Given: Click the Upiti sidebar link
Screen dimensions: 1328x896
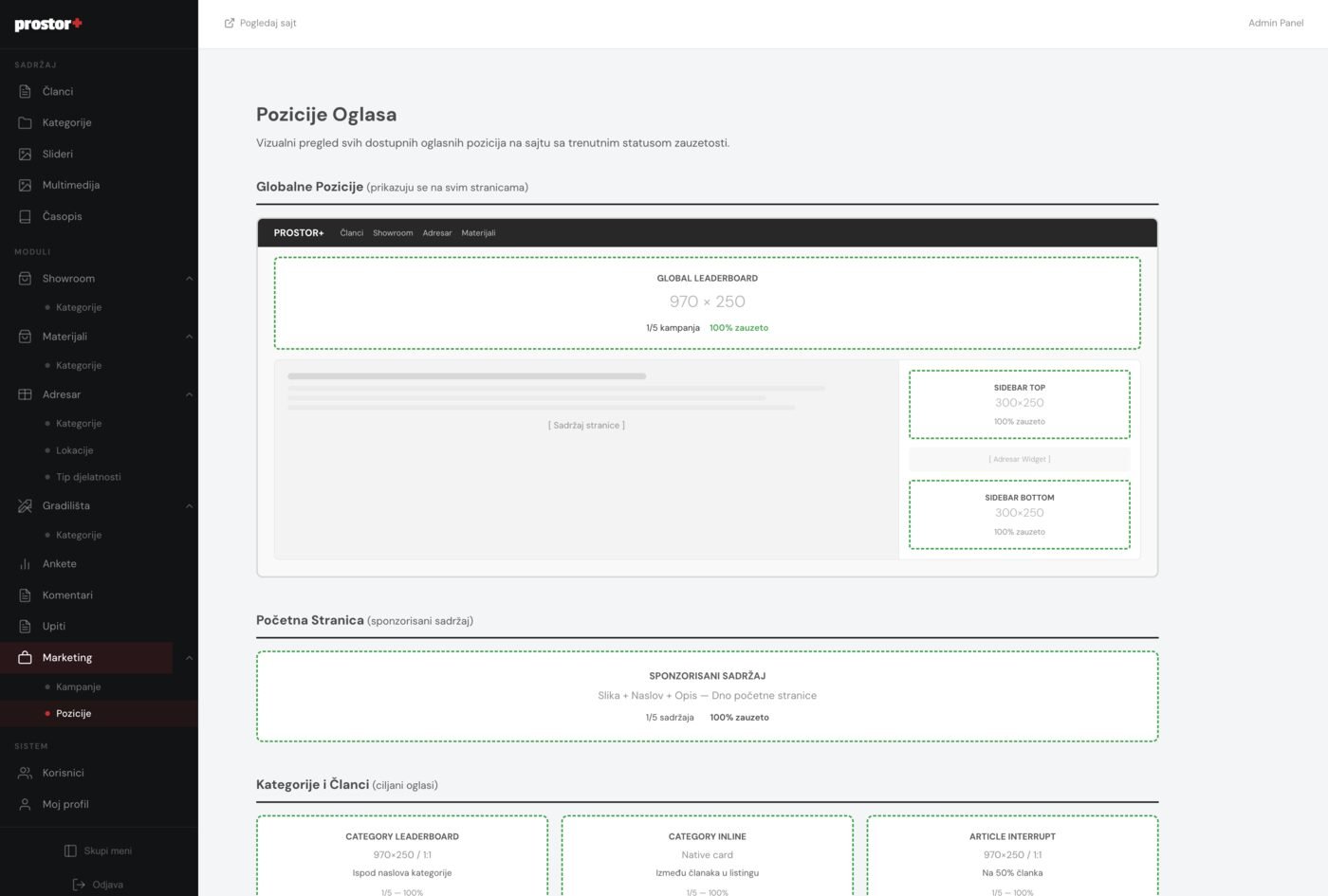Looking at the screenshot, I should [x=54, y=626].
